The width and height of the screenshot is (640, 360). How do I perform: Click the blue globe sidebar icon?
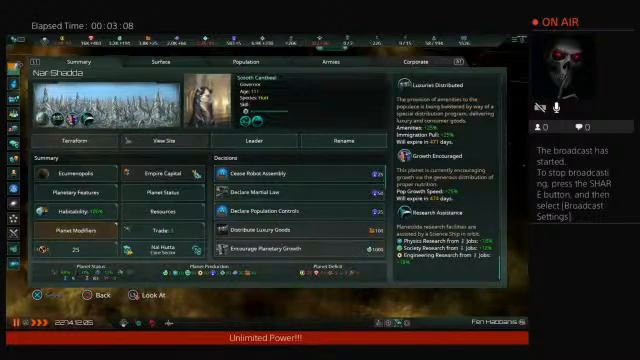coord(13,189)
